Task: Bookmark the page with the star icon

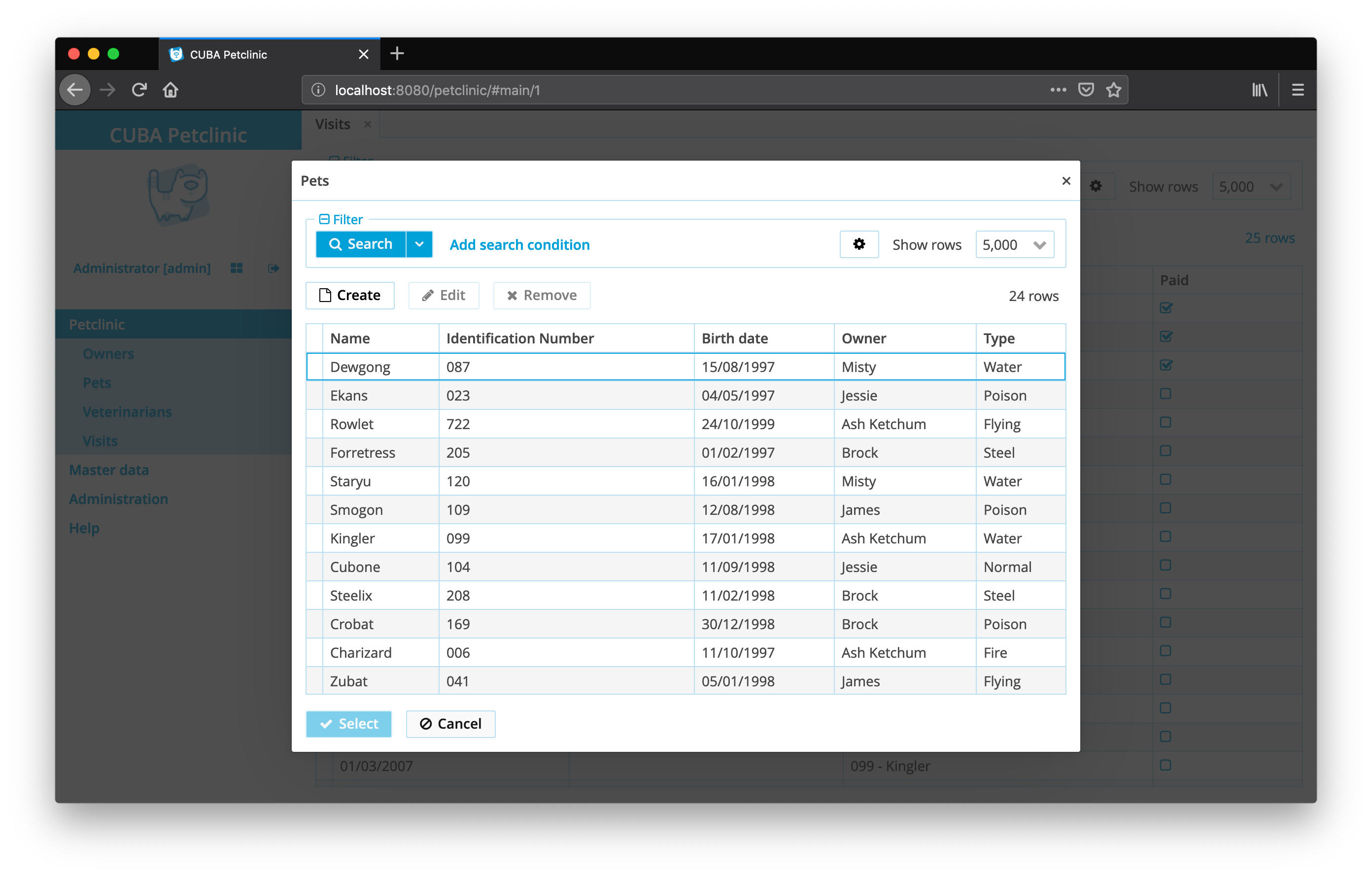Action: pos(1113,90)
